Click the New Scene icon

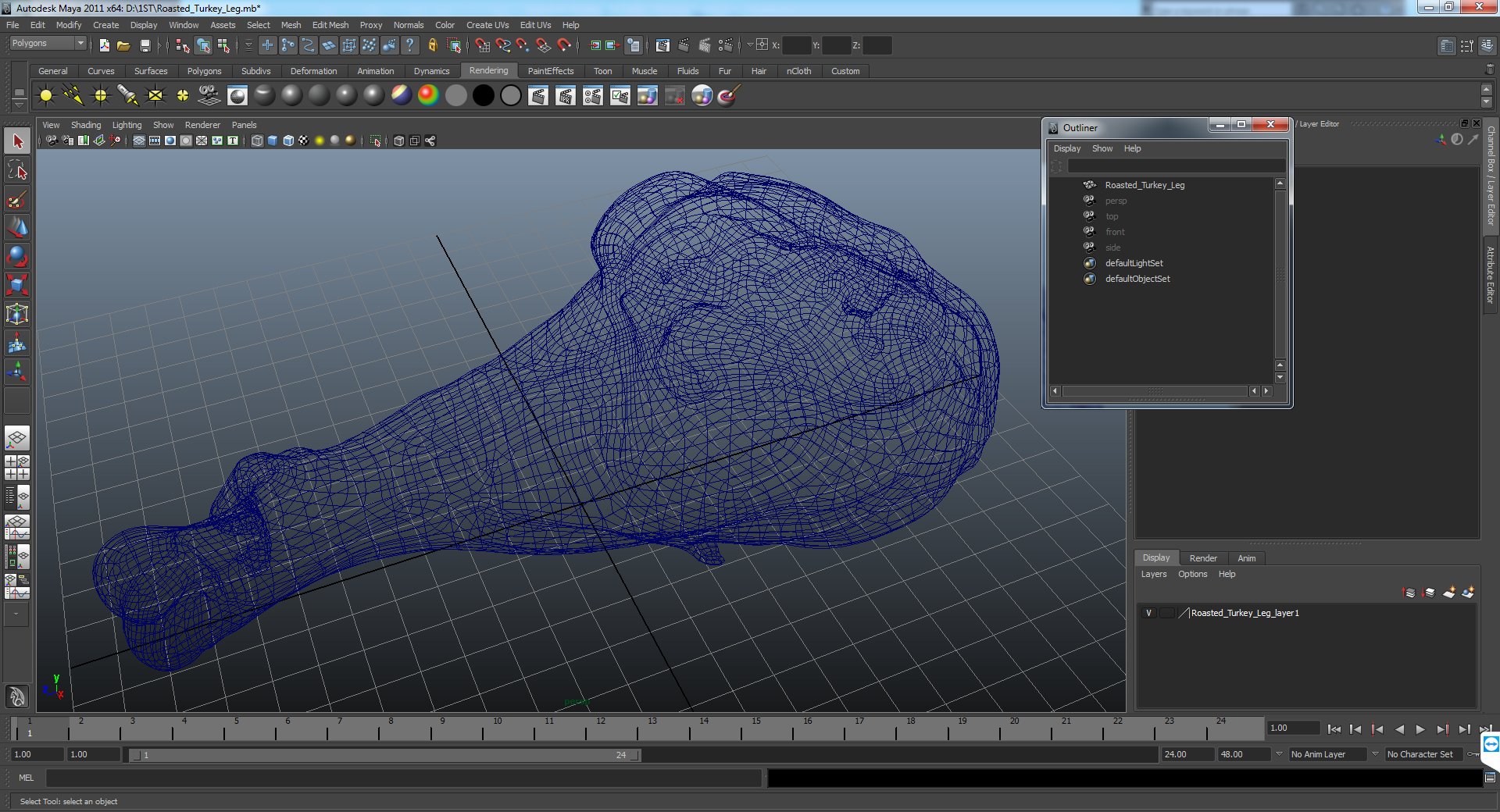pos(105,45)
